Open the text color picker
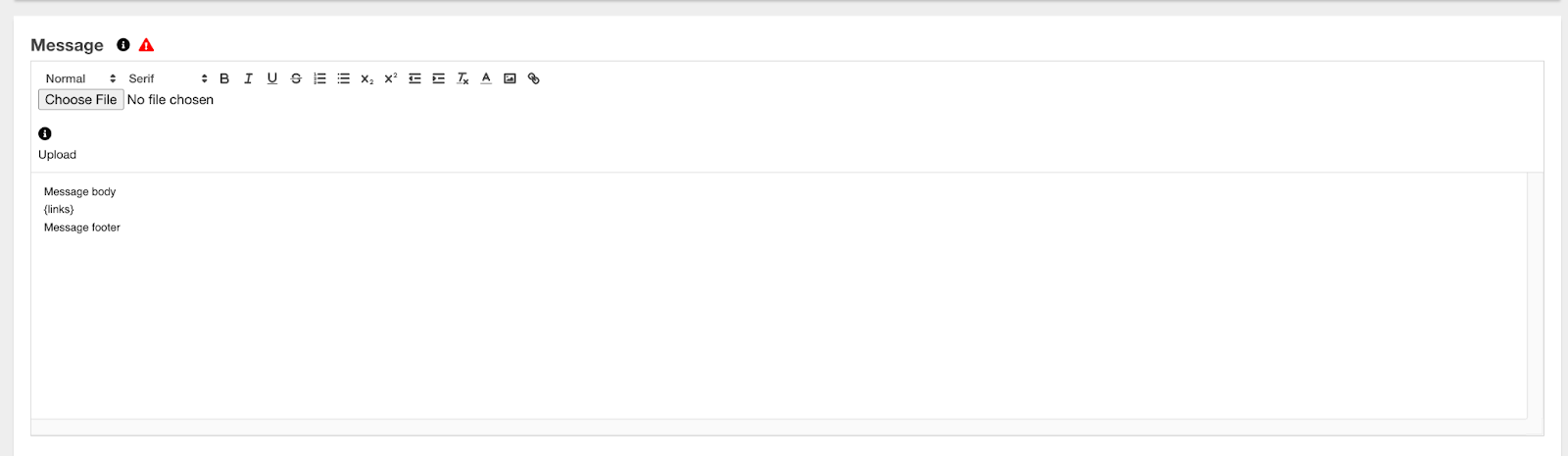Image resolution: width=1568 pixels, height=456 pixels. click(x=486, y=78)
